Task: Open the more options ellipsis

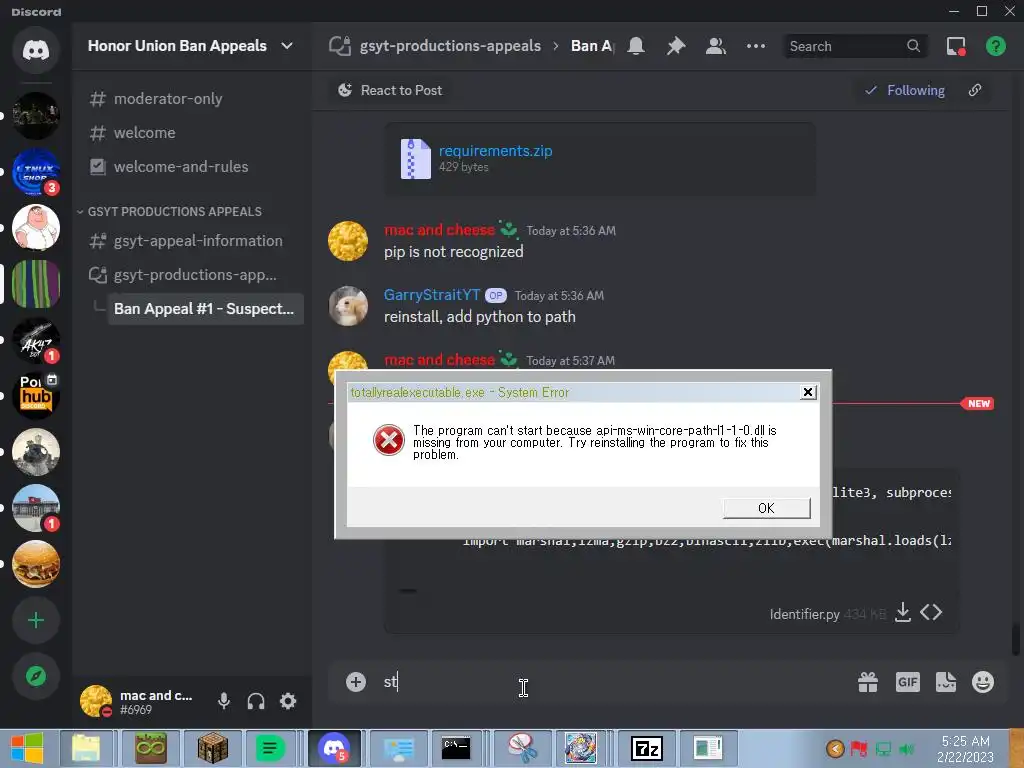Action: tap(756, 46)
